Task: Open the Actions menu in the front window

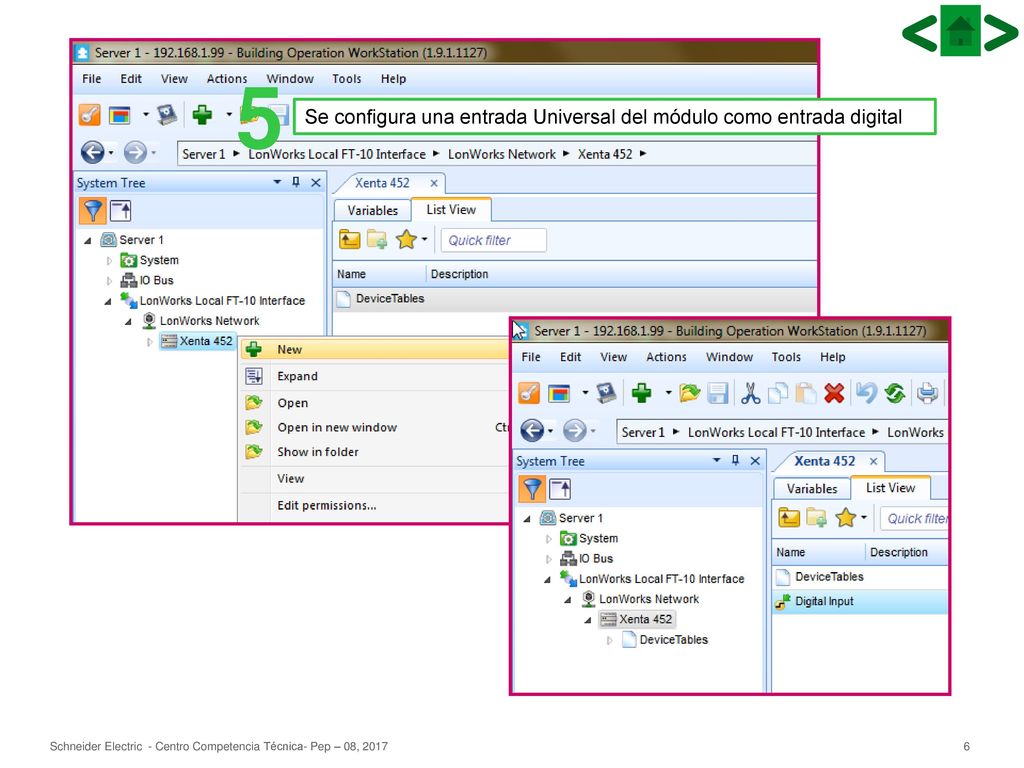Action: 666,357
